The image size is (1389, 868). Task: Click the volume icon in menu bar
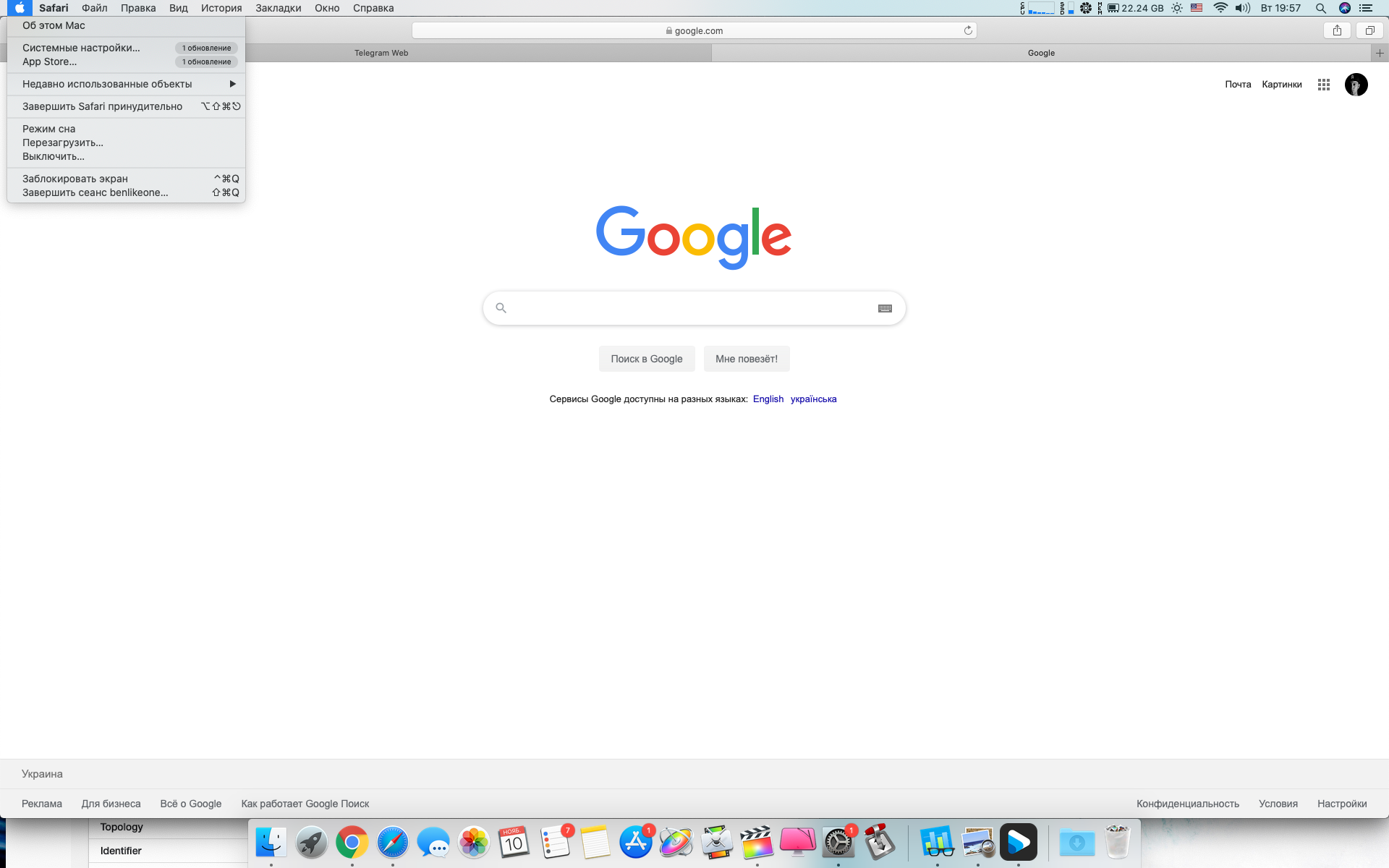[1243, 8]
